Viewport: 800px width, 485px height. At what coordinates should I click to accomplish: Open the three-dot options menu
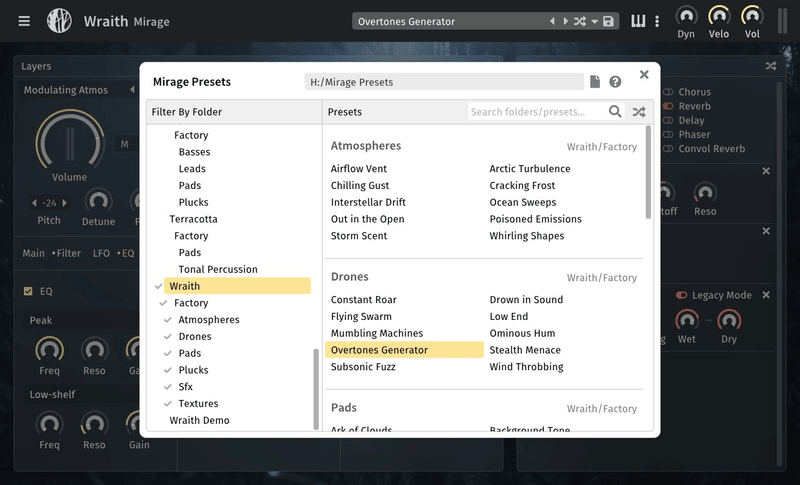click(656, 21)
